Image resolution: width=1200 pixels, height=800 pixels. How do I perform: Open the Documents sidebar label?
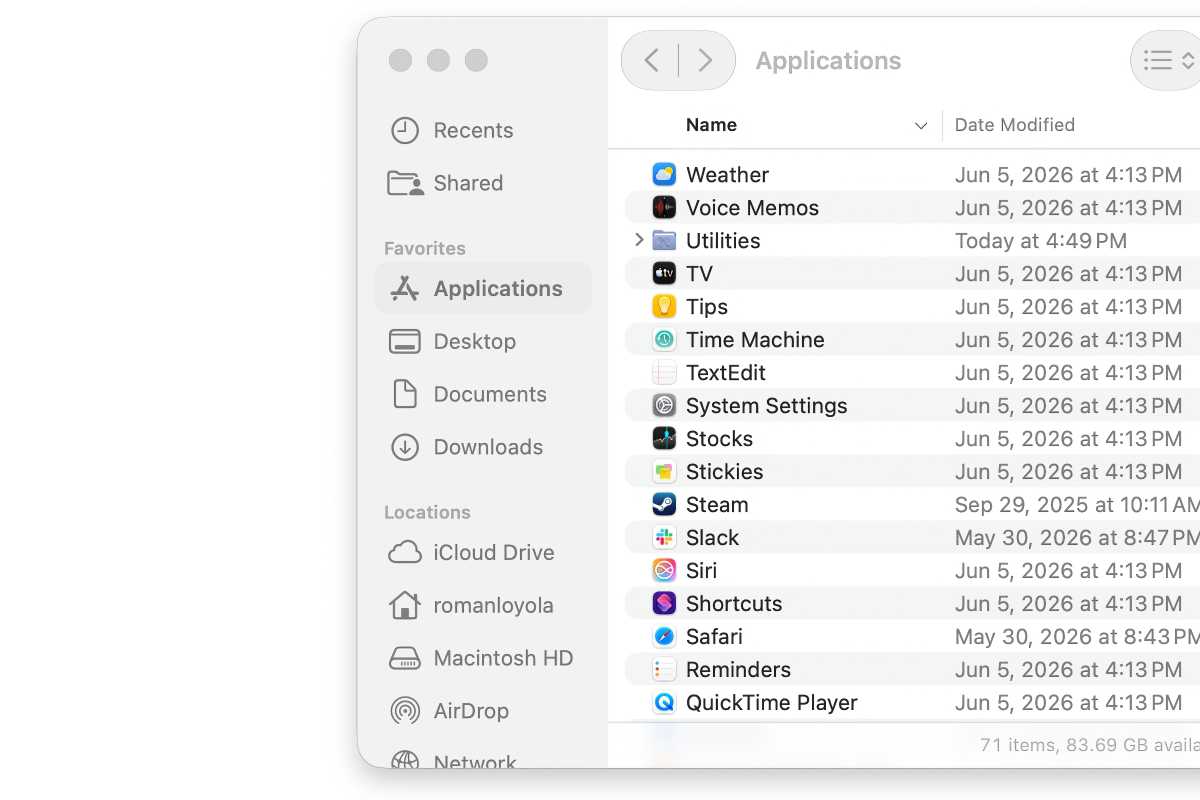click(x=490, y=394)
